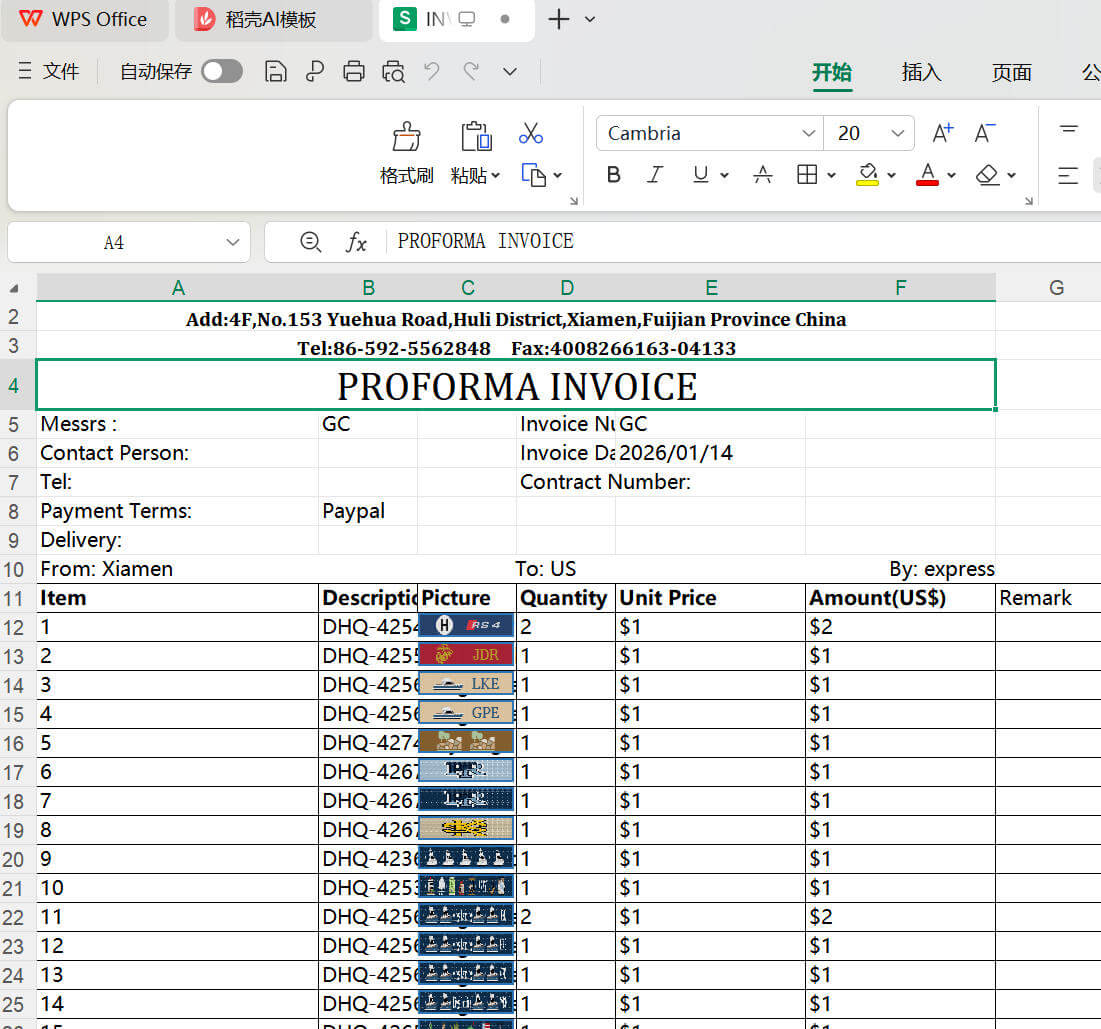This screenshot has height=1029, width=1101.
Task: Click the print icon in quick toolbar
Action: coord(353,72)
